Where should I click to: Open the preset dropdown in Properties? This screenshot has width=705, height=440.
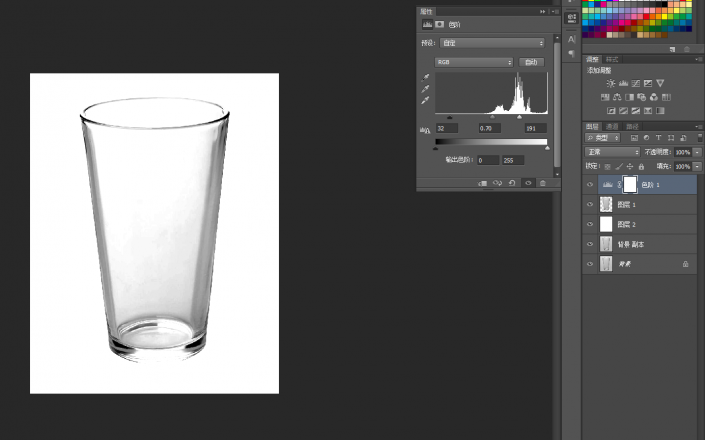[492, 43]
